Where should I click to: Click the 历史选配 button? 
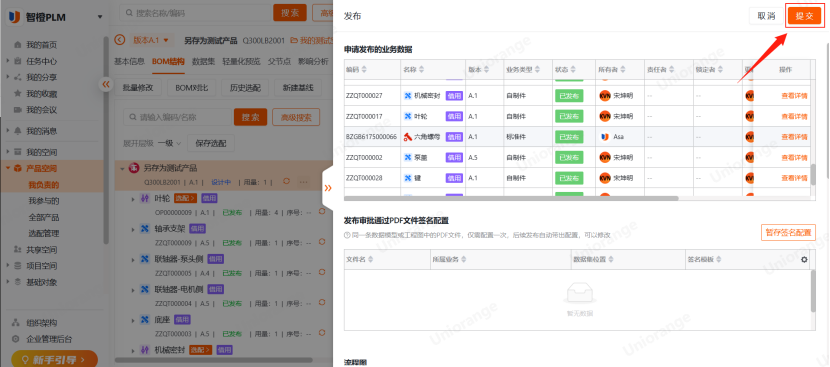pos(245,87)
